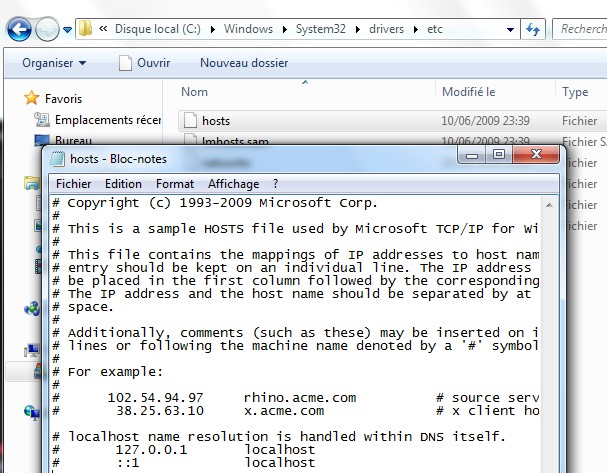This screenshot has height=473, width=607.
Task: Click rhino.acme.com in the hosts text
Action: (300, 398)
